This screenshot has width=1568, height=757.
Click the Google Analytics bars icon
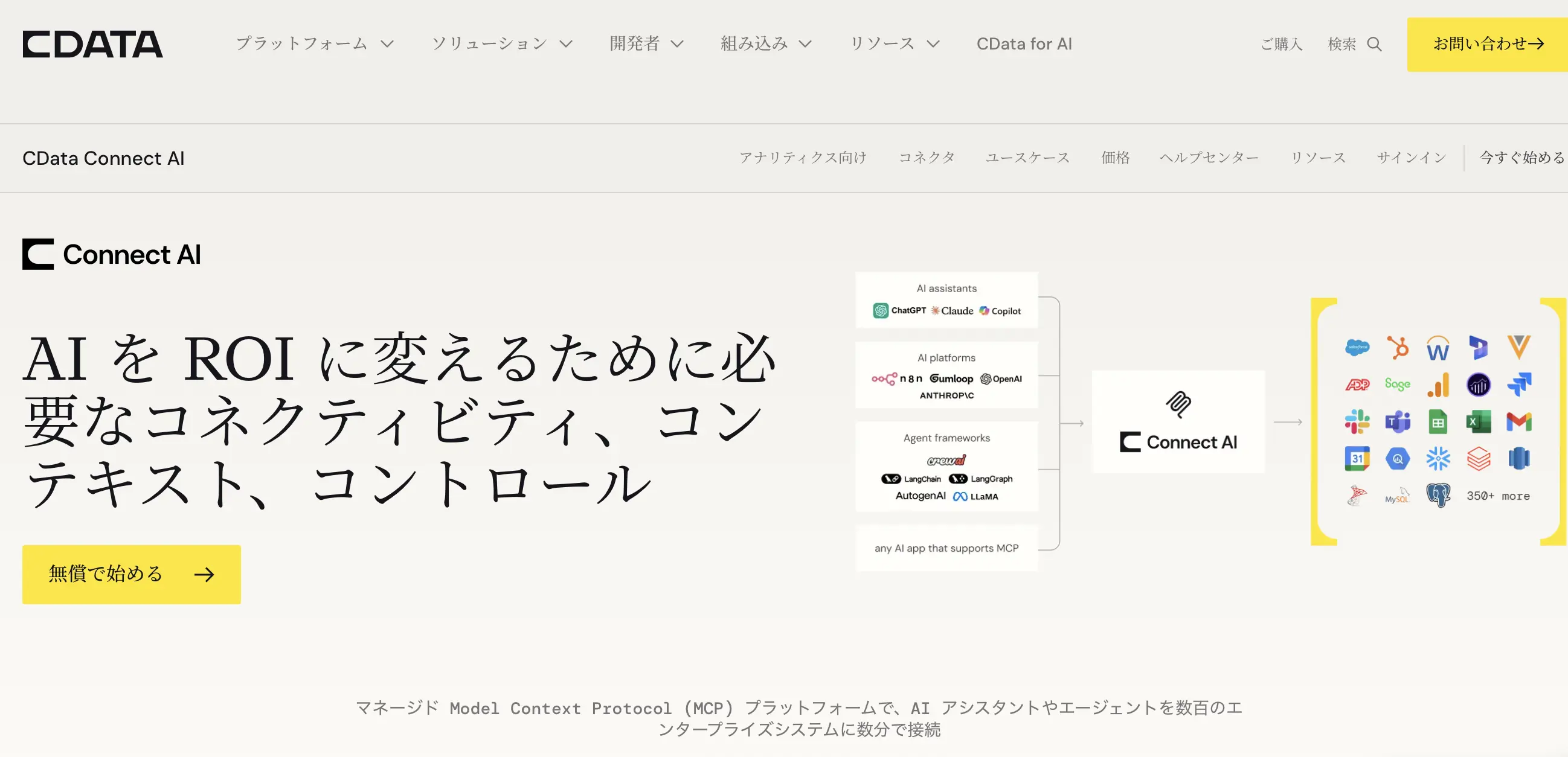click(x=1438, y=385)
